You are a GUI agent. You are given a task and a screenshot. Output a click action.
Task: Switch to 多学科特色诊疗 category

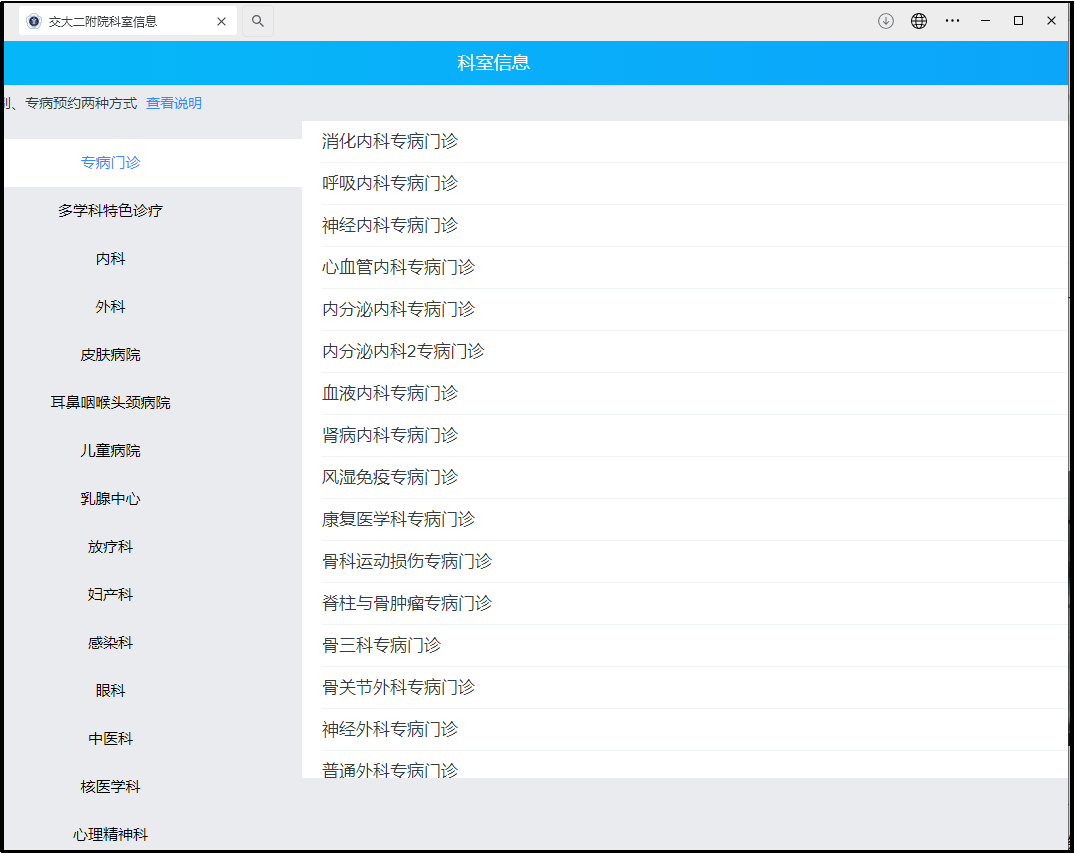pyautogui.click(x=110, y=211)
